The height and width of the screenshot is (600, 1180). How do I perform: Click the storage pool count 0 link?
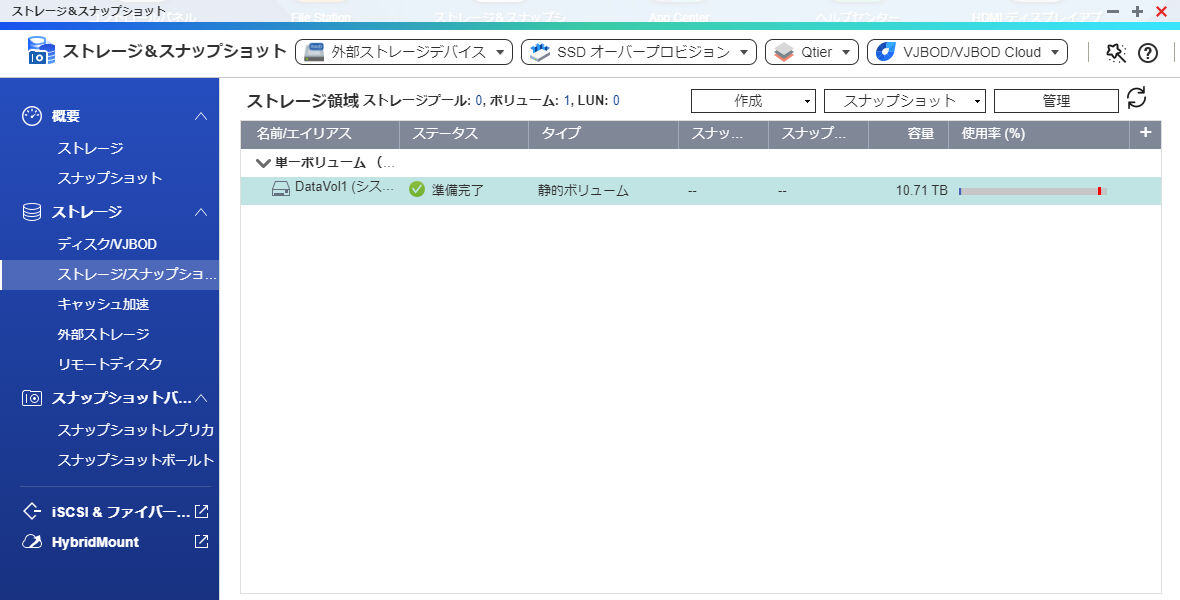click(479, 100)
